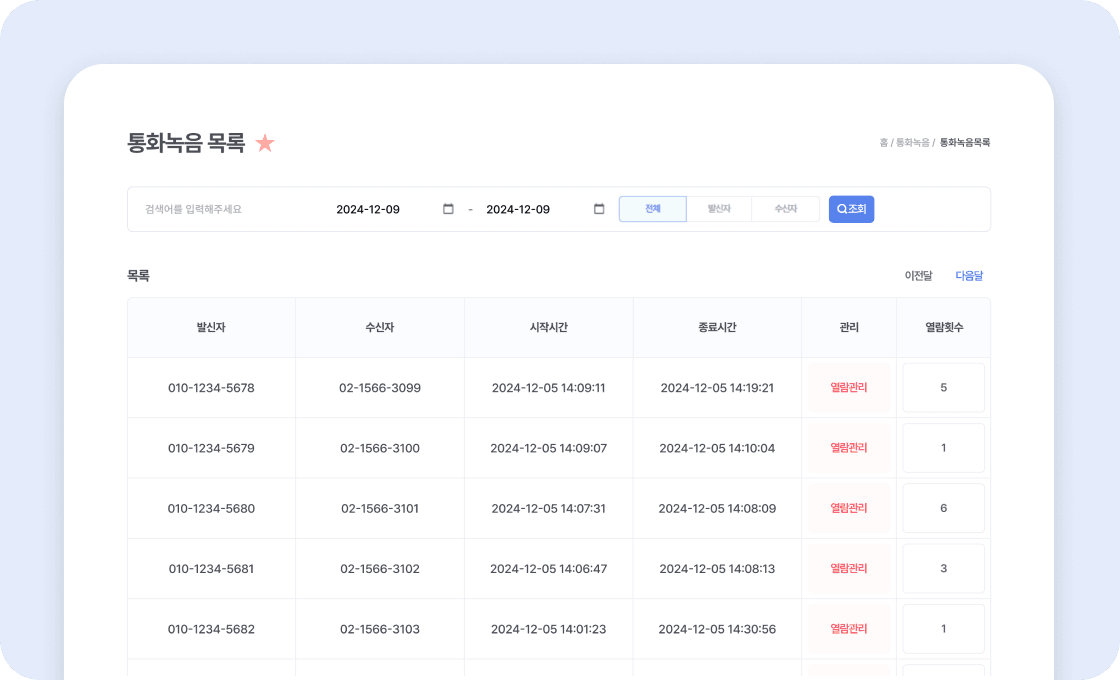Click the 홈 breadcrumb link
The height and width of the screenshot is (680, 1120).
tap(883, 143)
